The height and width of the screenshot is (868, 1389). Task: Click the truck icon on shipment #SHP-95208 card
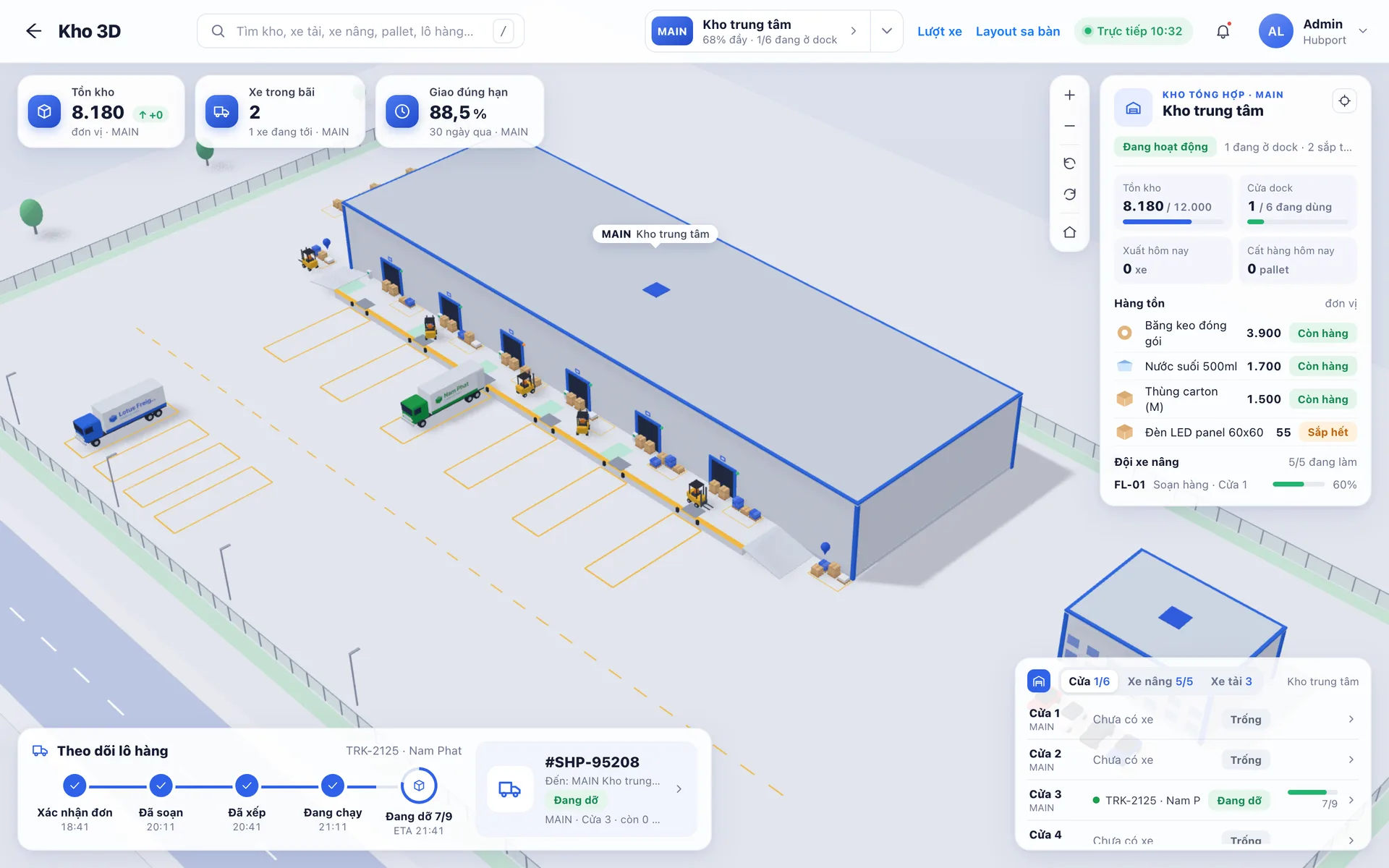[x=509, y=789]
